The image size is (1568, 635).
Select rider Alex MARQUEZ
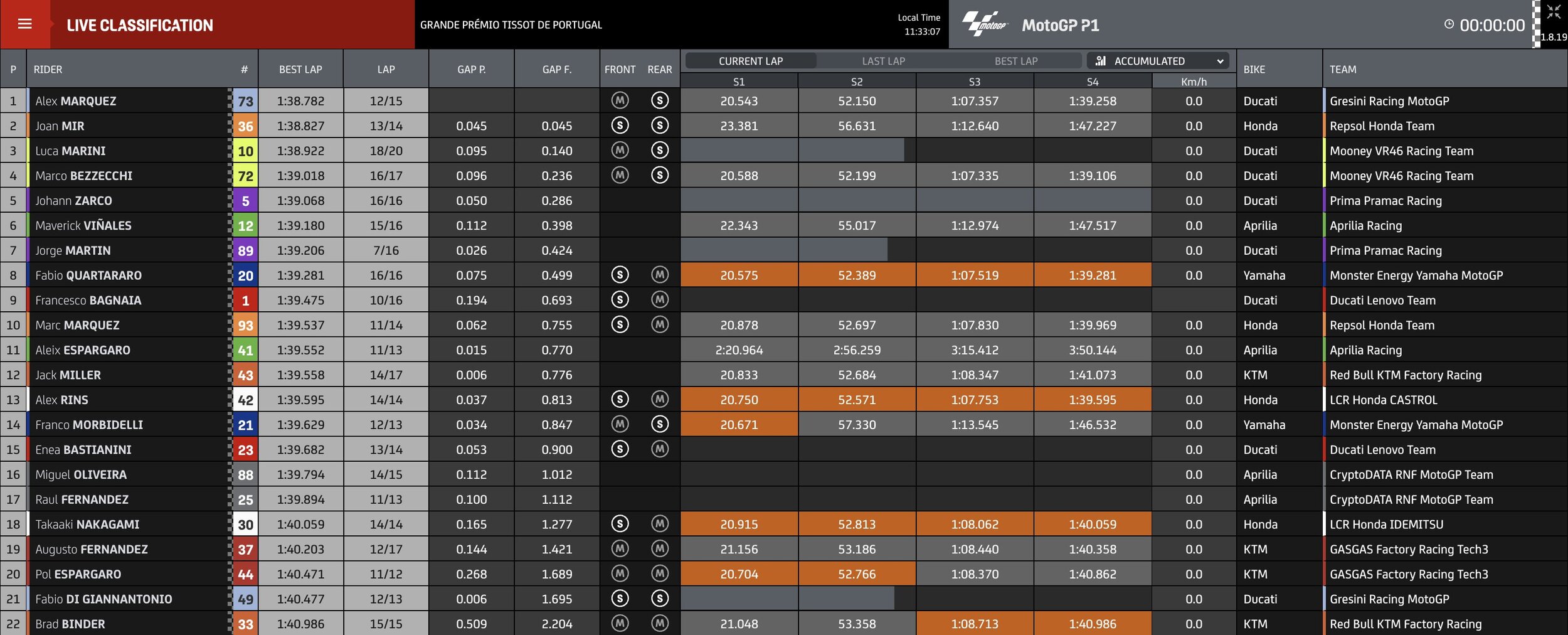click(76, 101)
